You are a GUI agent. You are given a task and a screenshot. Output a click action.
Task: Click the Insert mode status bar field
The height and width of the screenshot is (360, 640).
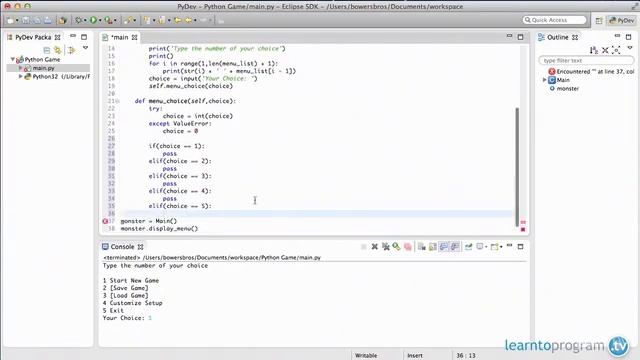tap(415, 356)
